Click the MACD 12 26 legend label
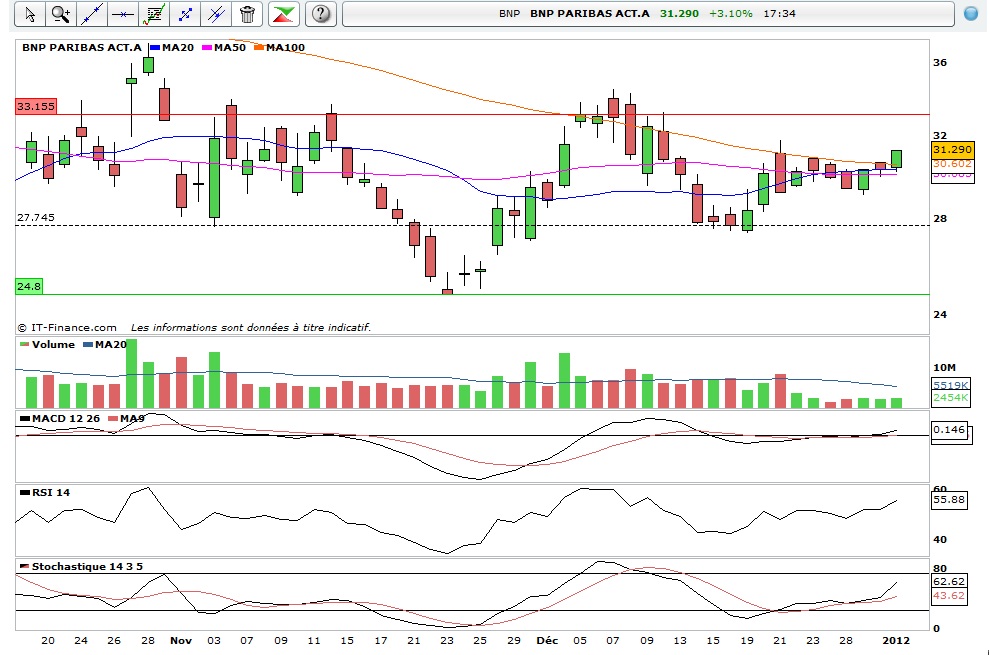This screenshot has width=989, height=655. 66,418
